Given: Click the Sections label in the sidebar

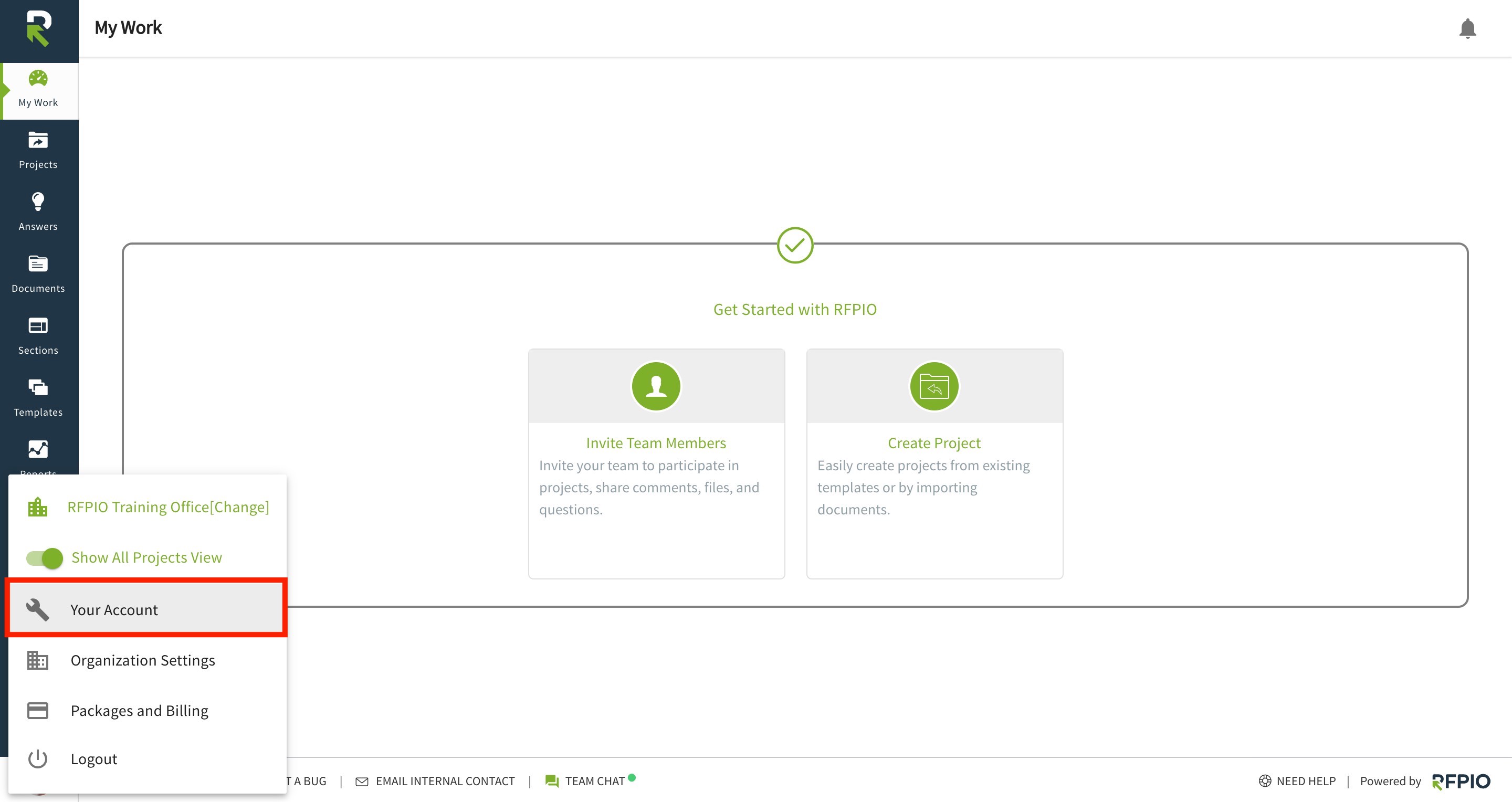Looking at the screenshot, I should (x=38, y=350).
